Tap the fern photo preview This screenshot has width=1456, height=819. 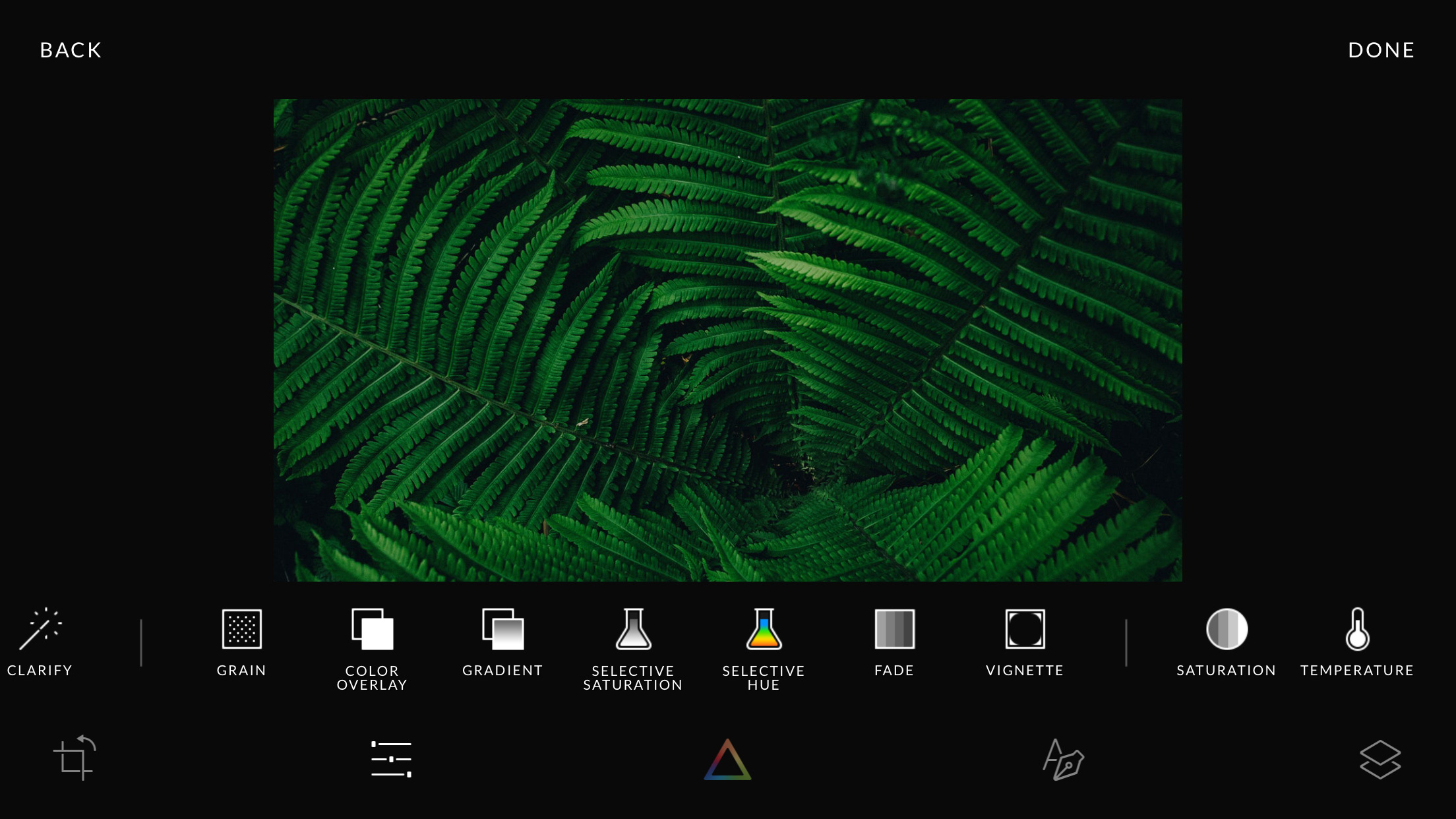(727, 340)
